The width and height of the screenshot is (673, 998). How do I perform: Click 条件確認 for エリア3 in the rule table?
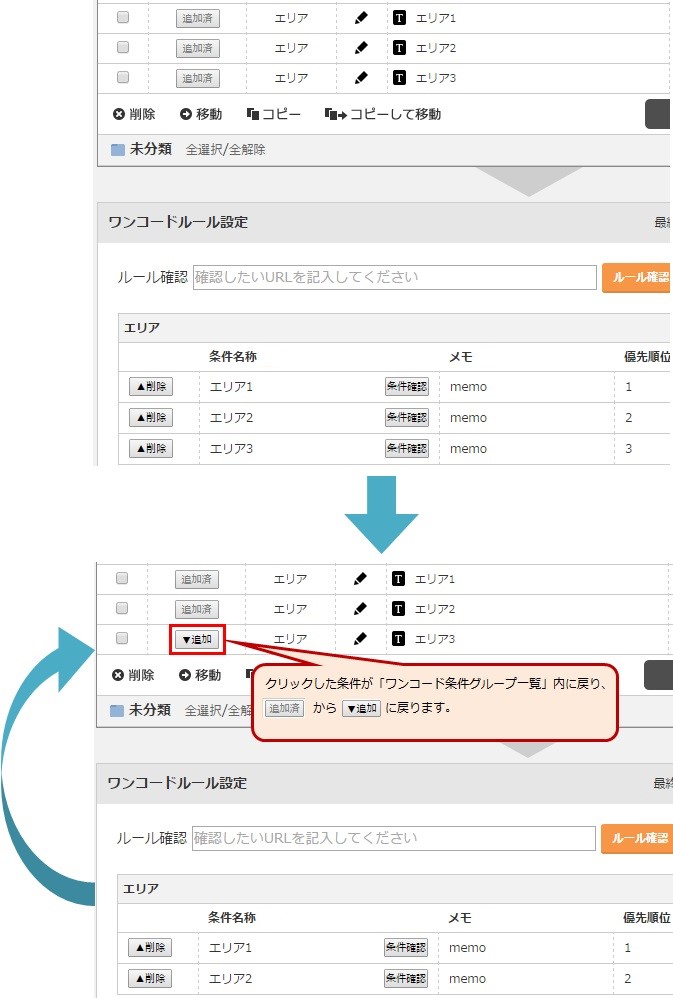[407, 448]
